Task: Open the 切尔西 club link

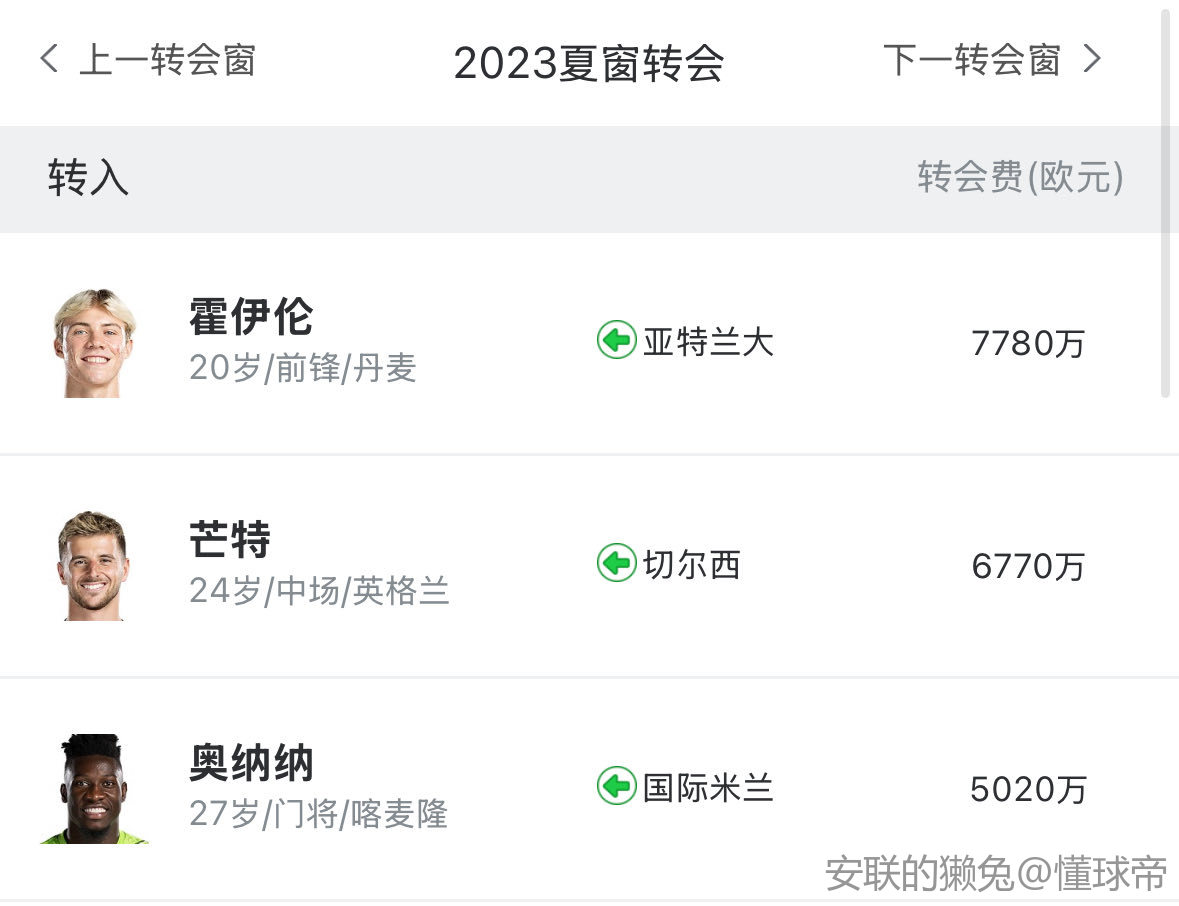Action: [x=692, y=564]
